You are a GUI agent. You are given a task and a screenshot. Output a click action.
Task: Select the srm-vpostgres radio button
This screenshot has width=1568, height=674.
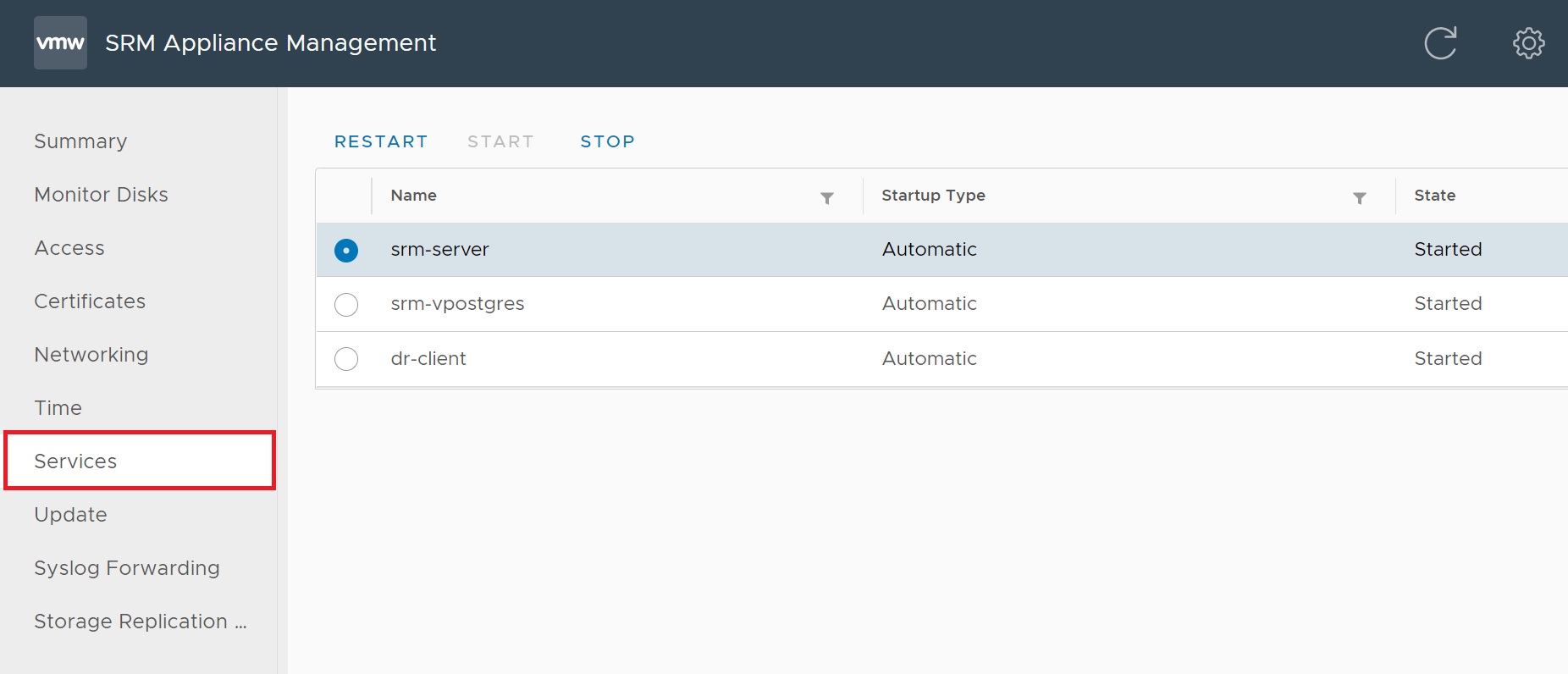coord(346,305)
